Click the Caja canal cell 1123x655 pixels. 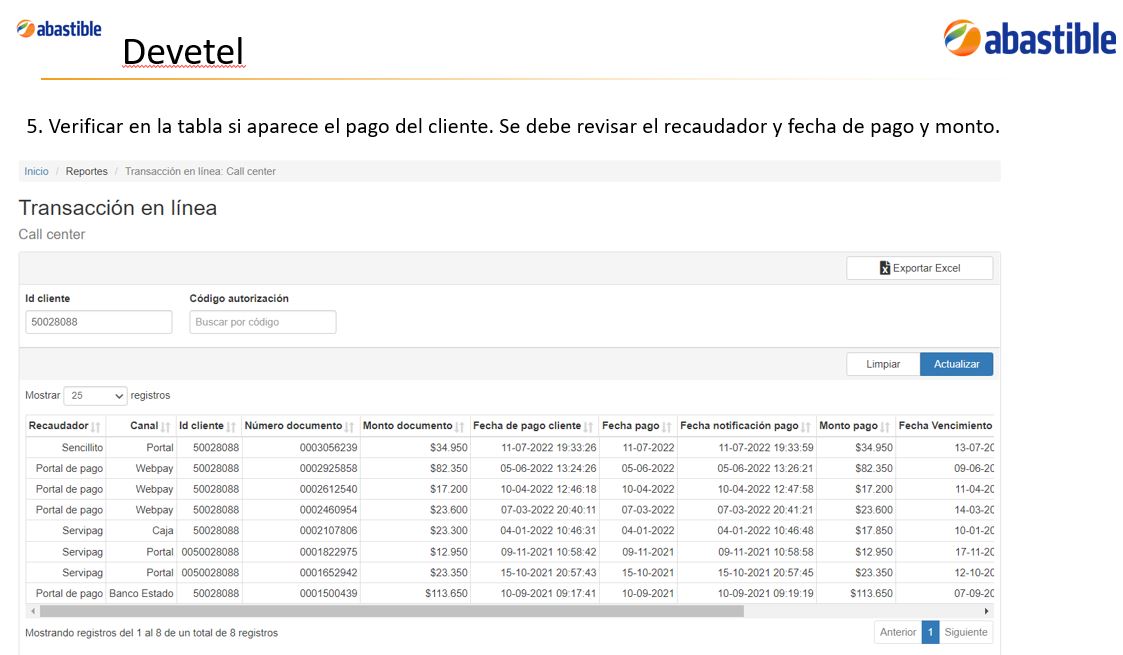[142, 530]
